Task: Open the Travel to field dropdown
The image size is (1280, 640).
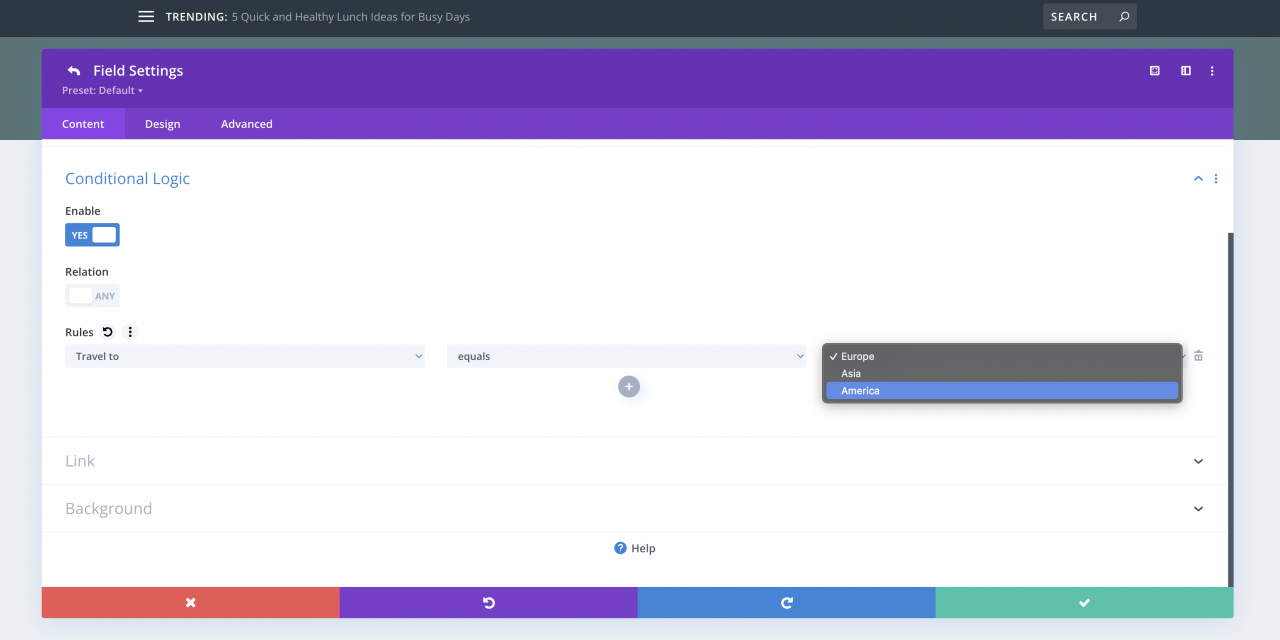Action: [x=245, y=356]
